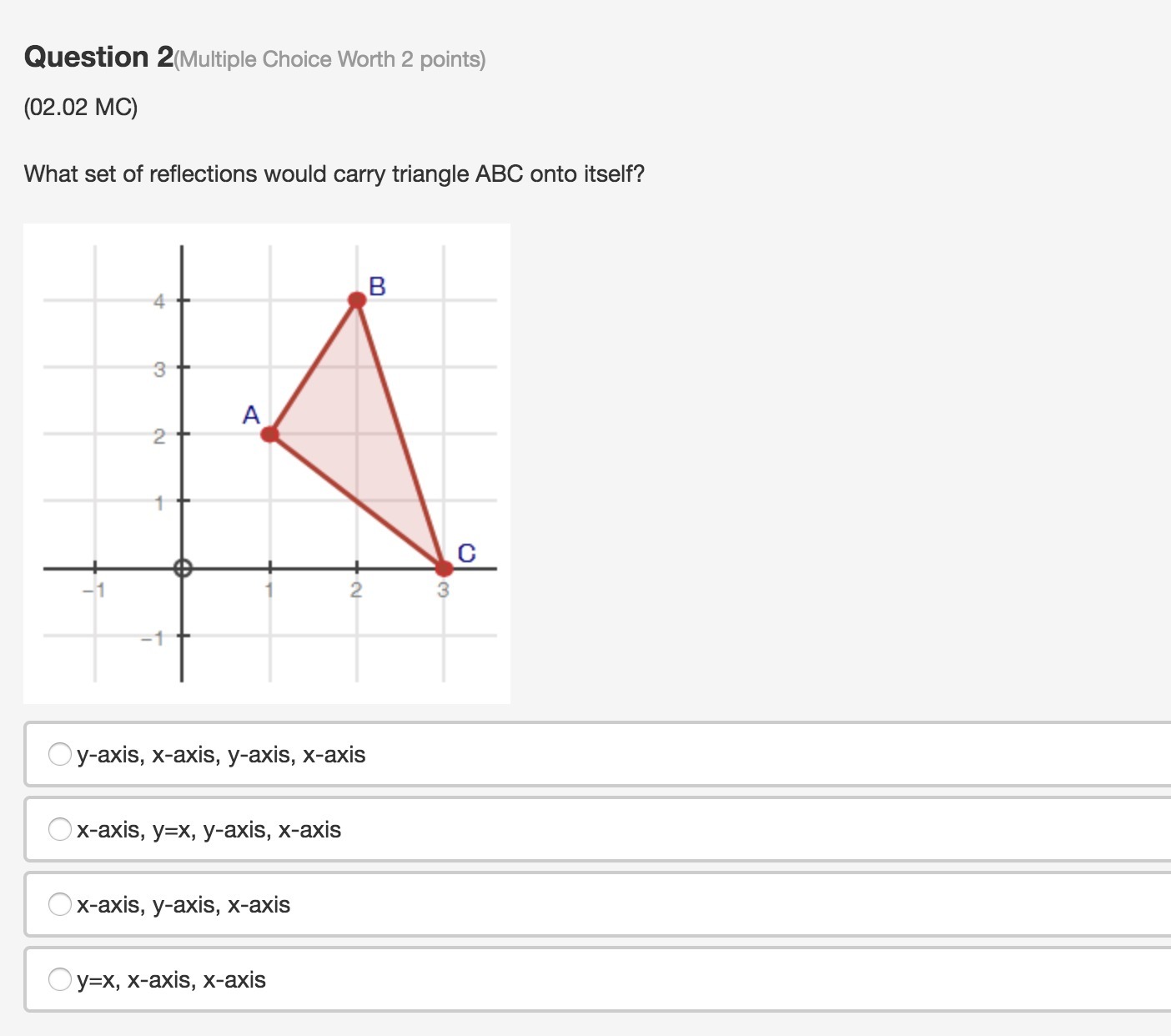Screen dimensions: 1171x1036
Task: Click the shaded interior of triangle ABC
Action: [x=359, y=434]
